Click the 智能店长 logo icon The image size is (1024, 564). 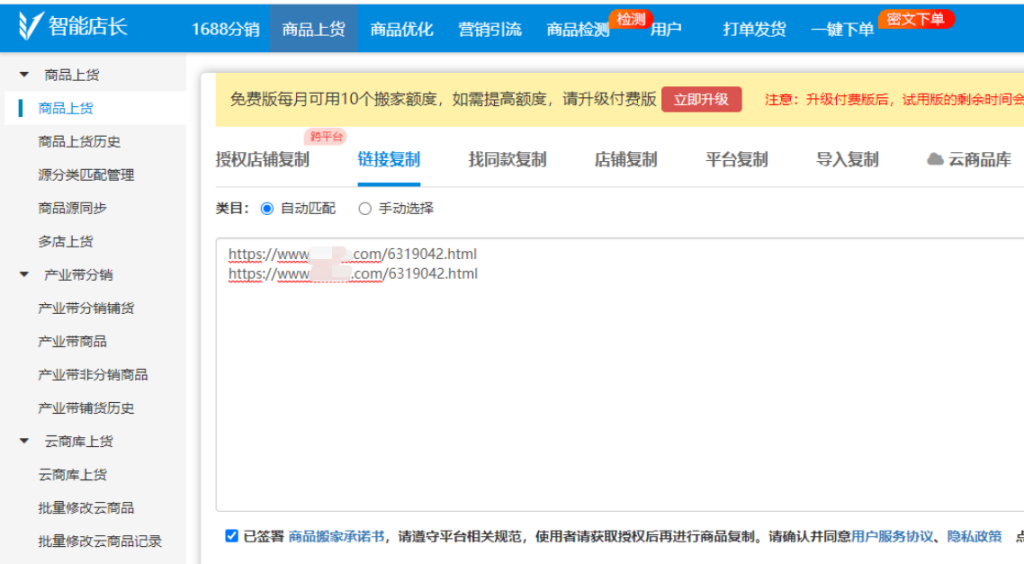pyautogui.click(x=30, y=27)
